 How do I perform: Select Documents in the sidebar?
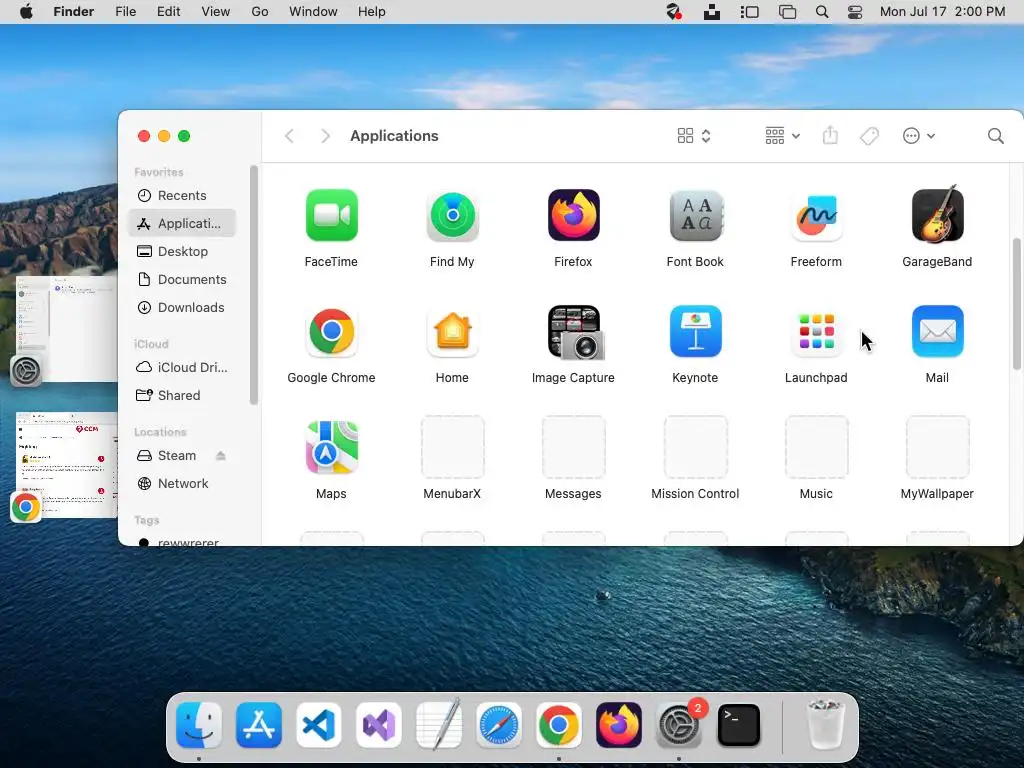[182, 280]
